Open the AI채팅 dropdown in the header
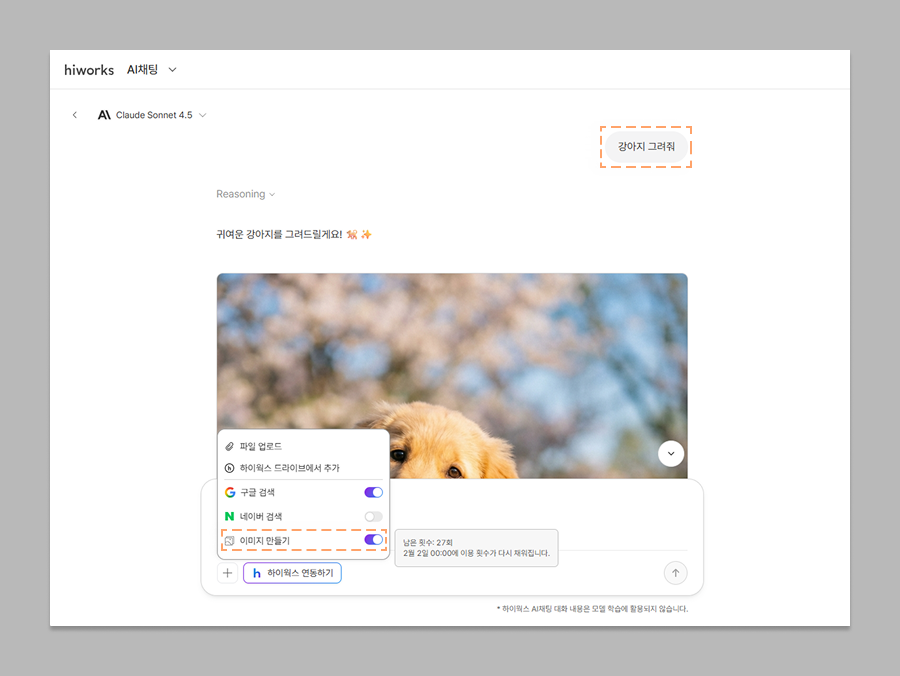This screenshot has height=676, width=900. [x=152, y=70]
